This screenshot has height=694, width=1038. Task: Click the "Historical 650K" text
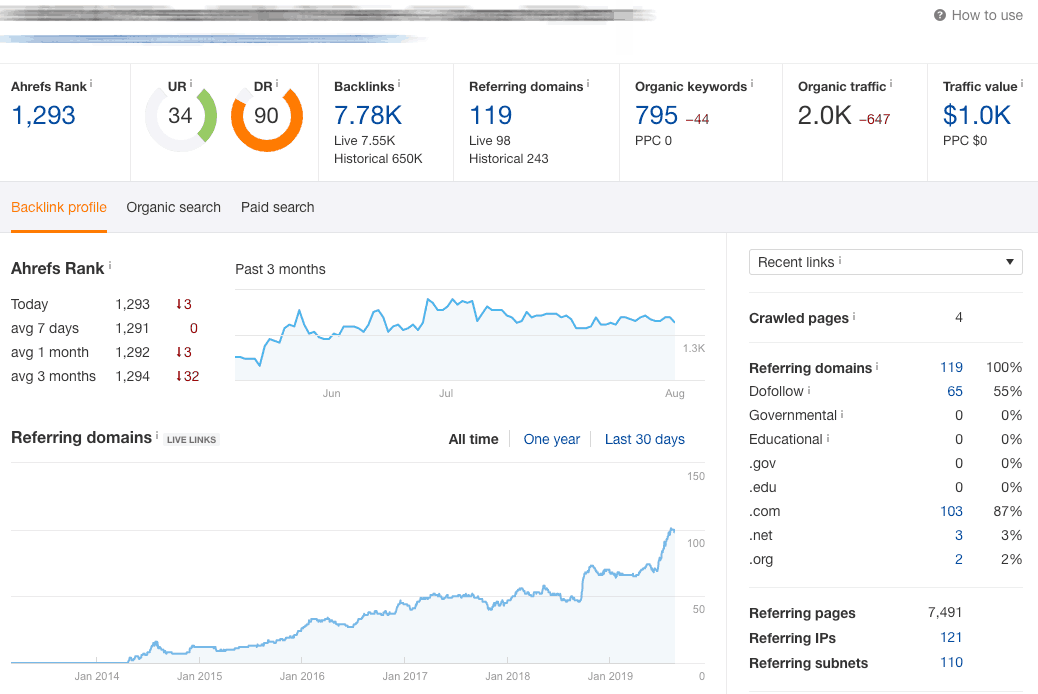pos(378,158)
